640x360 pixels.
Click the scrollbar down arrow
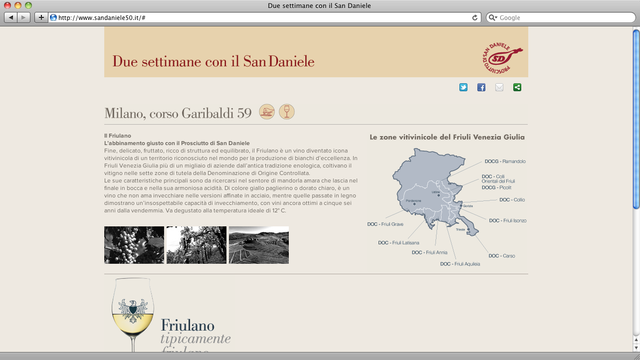[x=636, y=348]
